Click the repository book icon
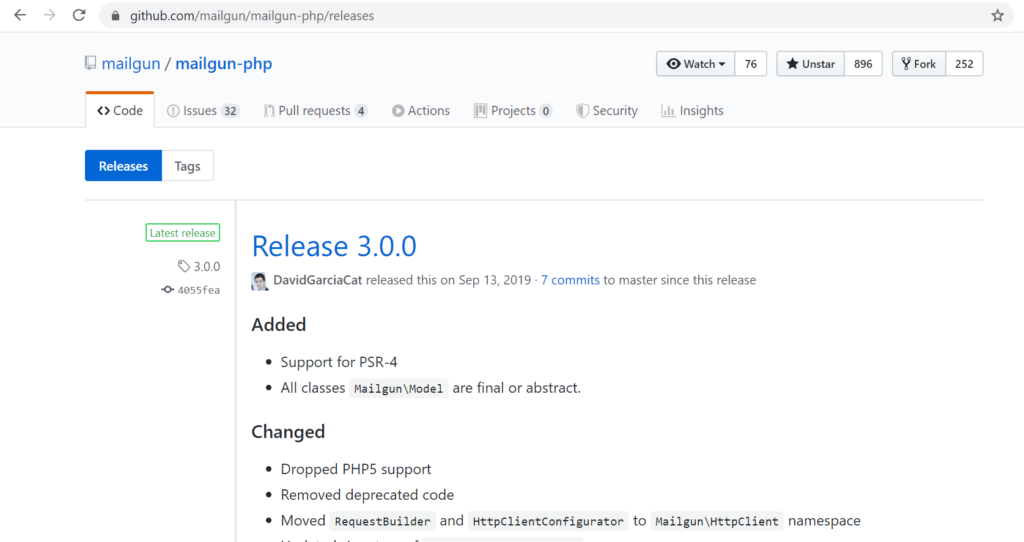The image size is (1024, 542). coord(91,64)
